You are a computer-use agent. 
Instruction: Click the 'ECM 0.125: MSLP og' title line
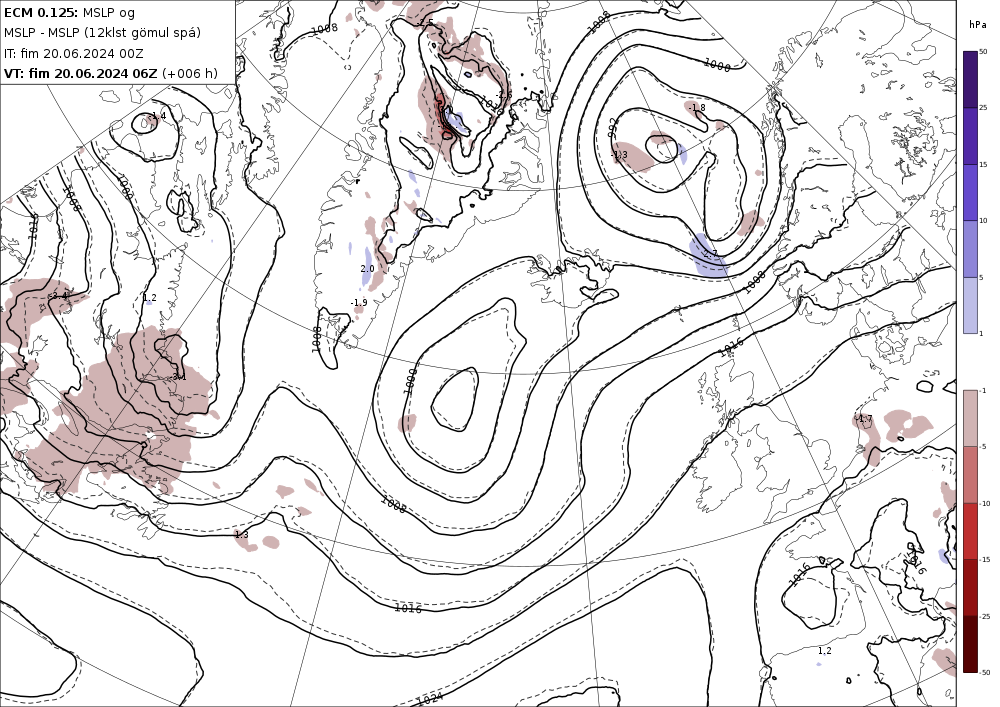[70, 12]
